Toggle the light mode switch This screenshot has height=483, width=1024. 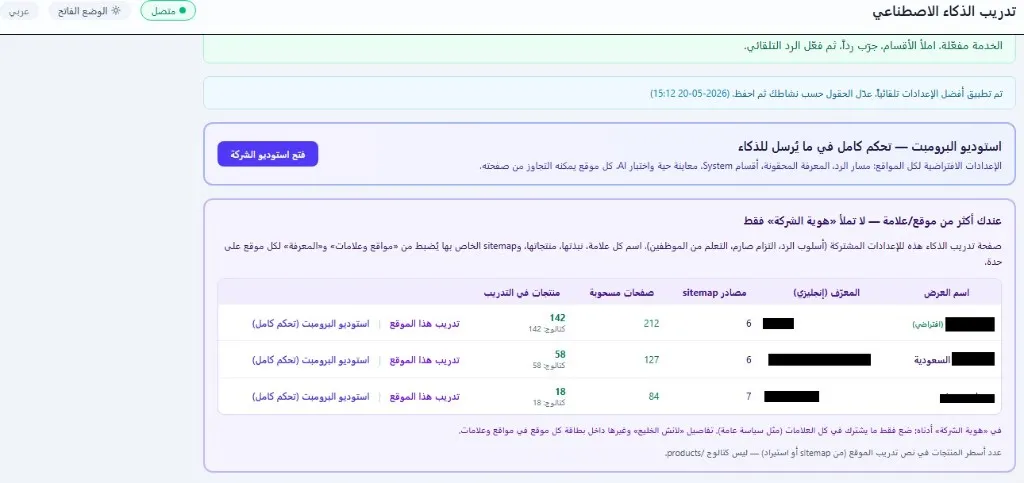(x=90, y=11)
